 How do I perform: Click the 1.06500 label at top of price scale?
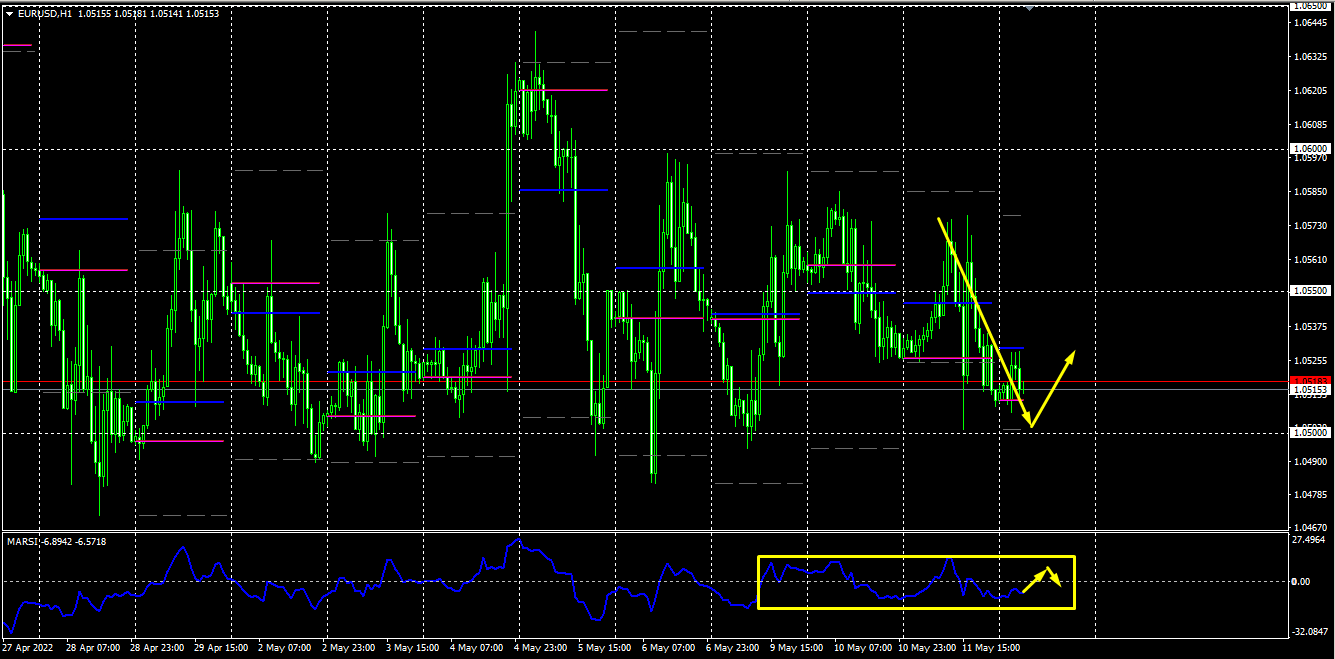(1310, 7)
